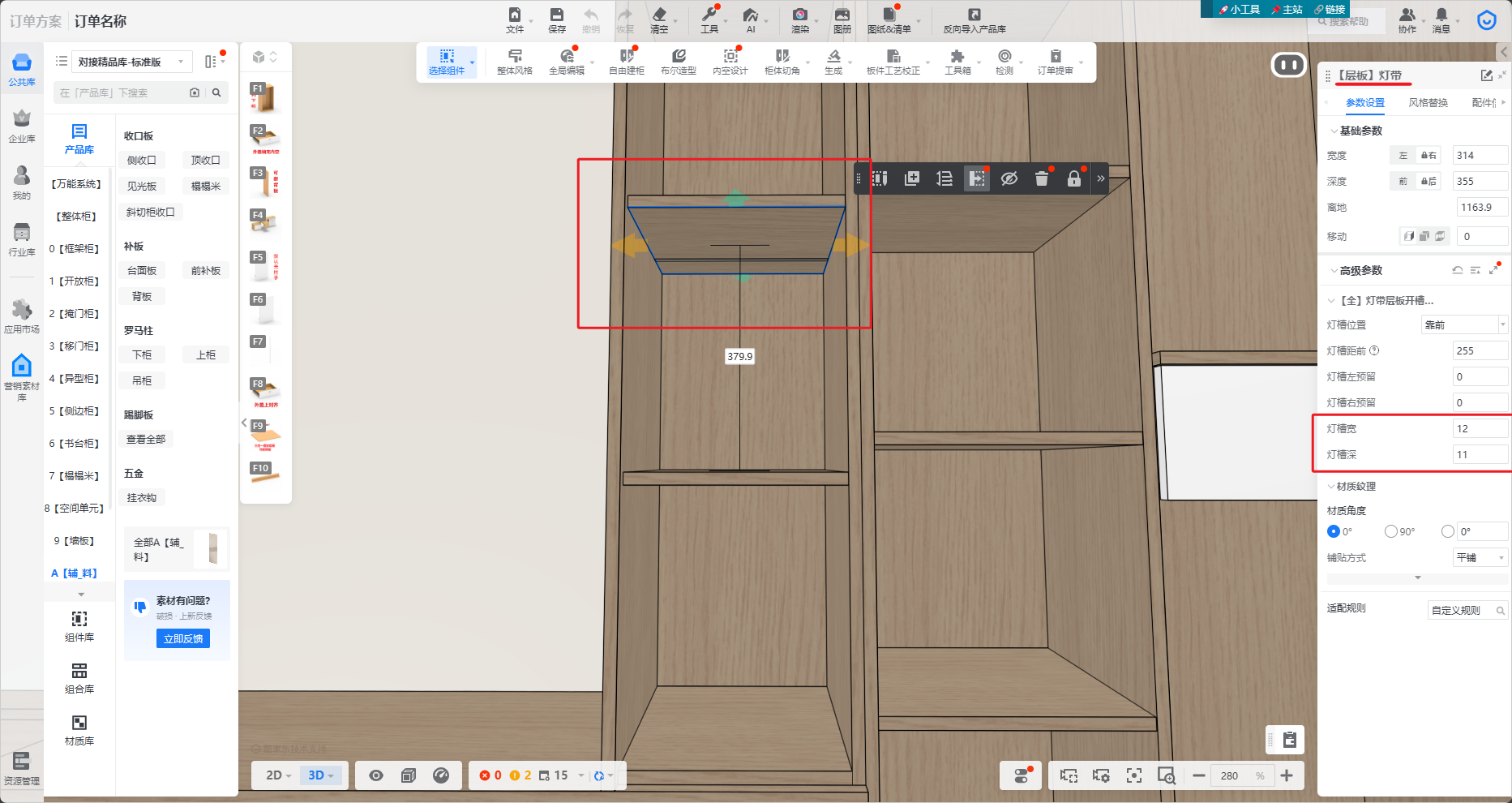Screen dimensions: 1512x803
Task: Click the zoom-in plus button
Action: pyautogui.click(x=1287, y=775)
